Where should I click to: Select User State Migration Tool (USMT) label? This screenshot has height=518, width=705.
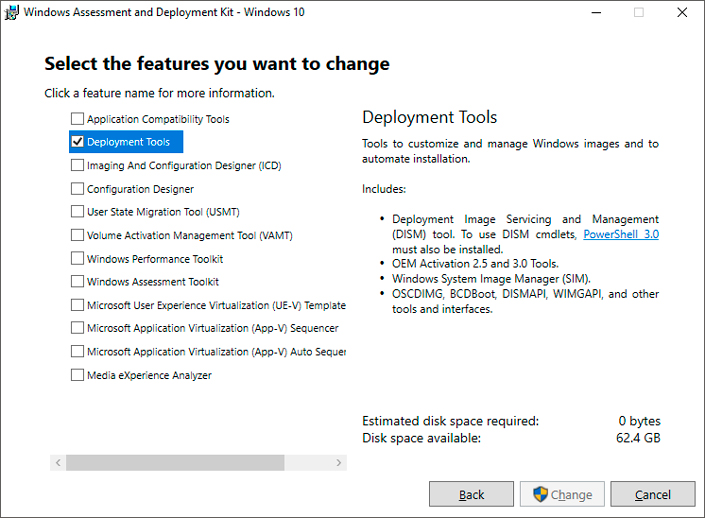[x=163, y=212]
